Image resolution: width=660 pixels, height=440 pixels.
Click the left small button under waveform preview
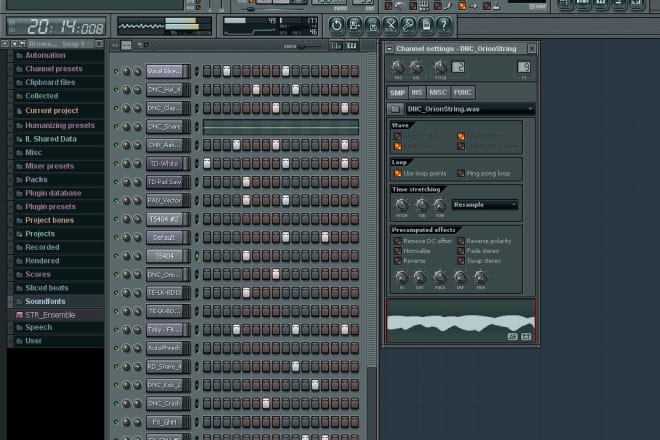coord(512,336)
